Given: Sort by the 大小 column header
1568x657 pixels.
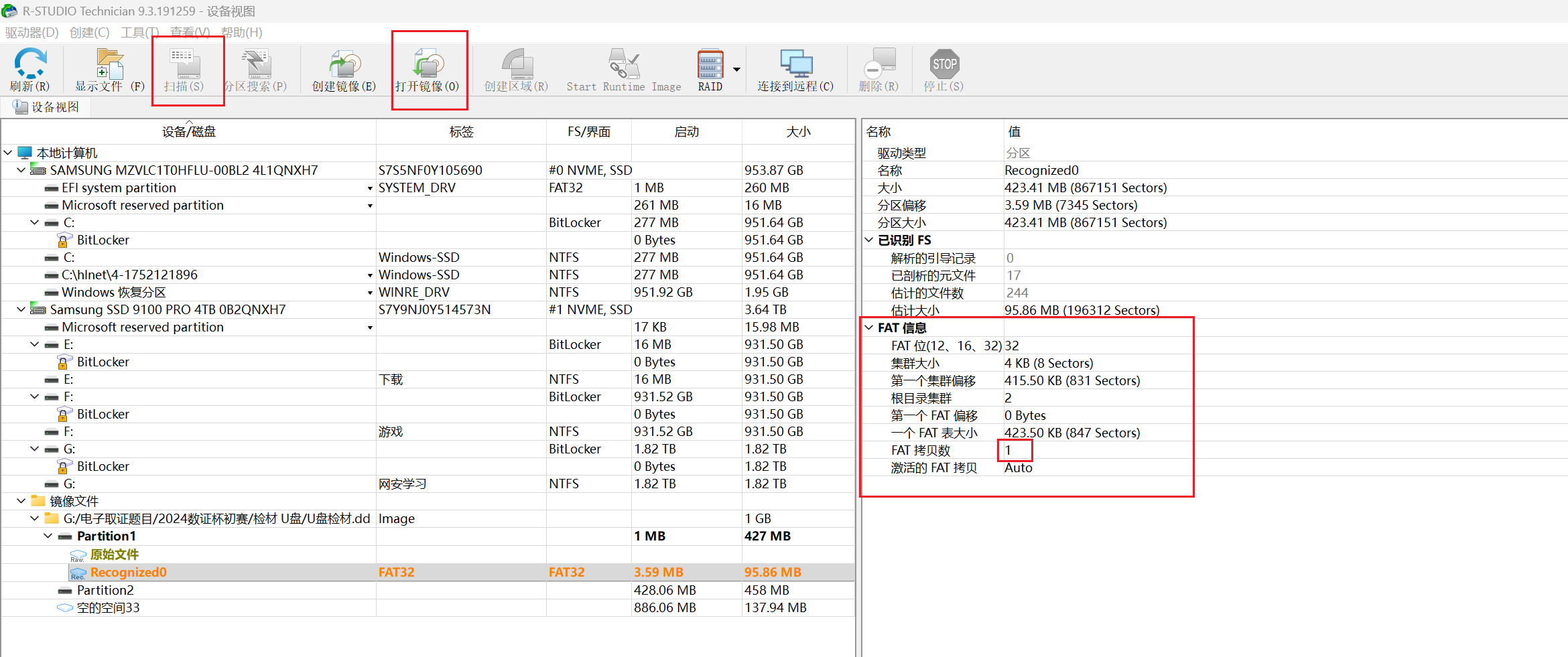Looking at the screenshot, I should point(798,132).
